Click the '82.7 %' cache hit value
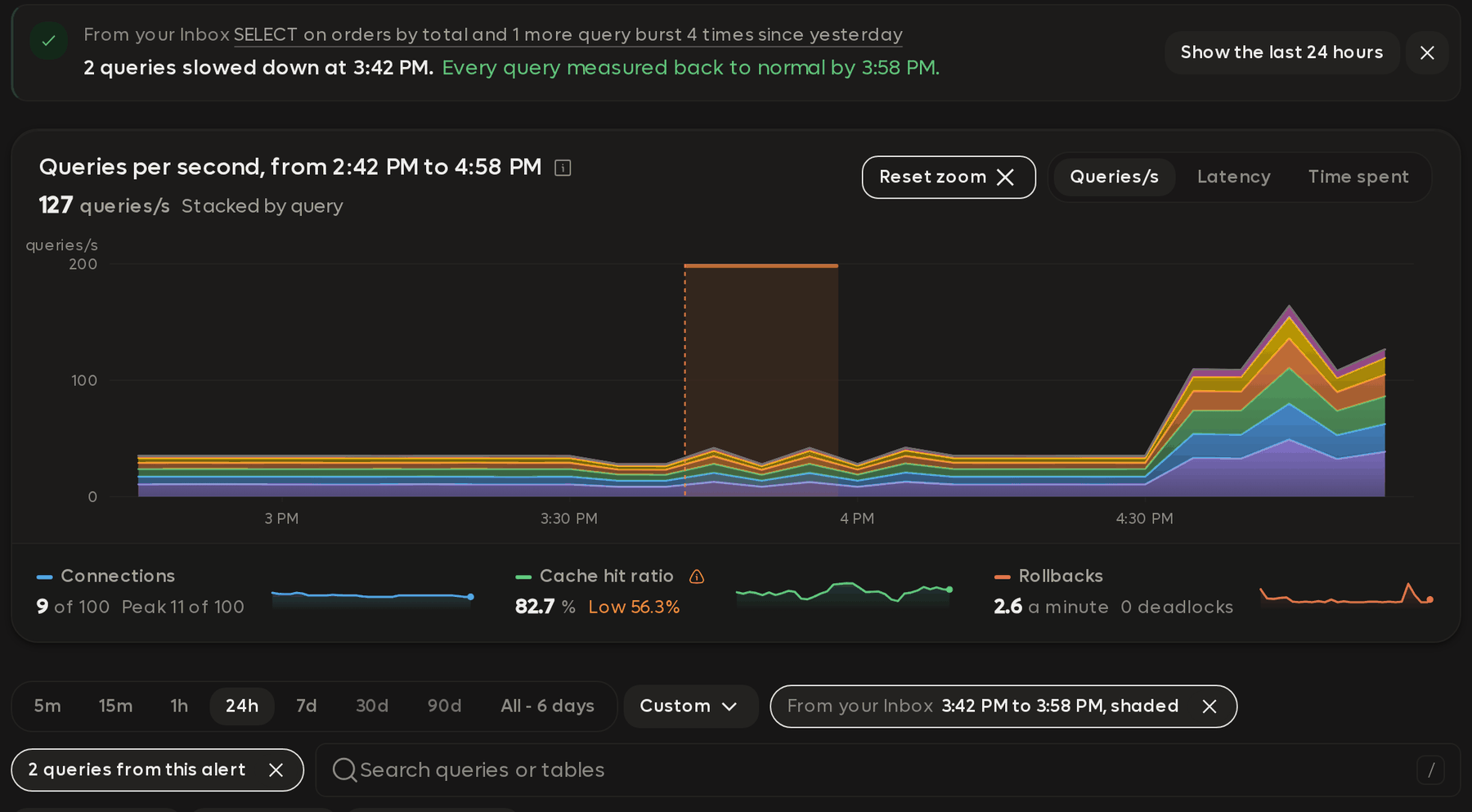1472x812 pixels. pyautogui.click(x=545, y=607)
